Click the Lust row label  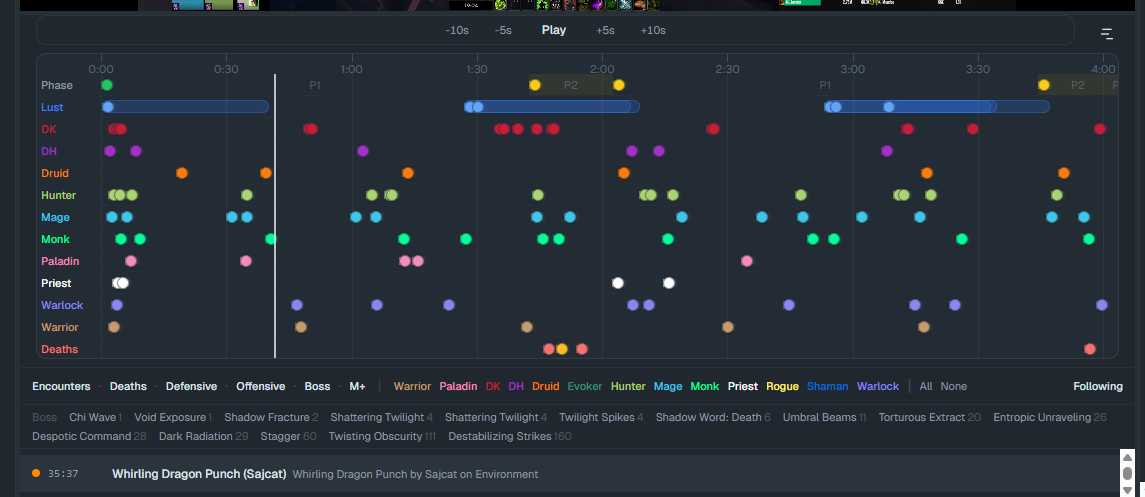(52, 107)
